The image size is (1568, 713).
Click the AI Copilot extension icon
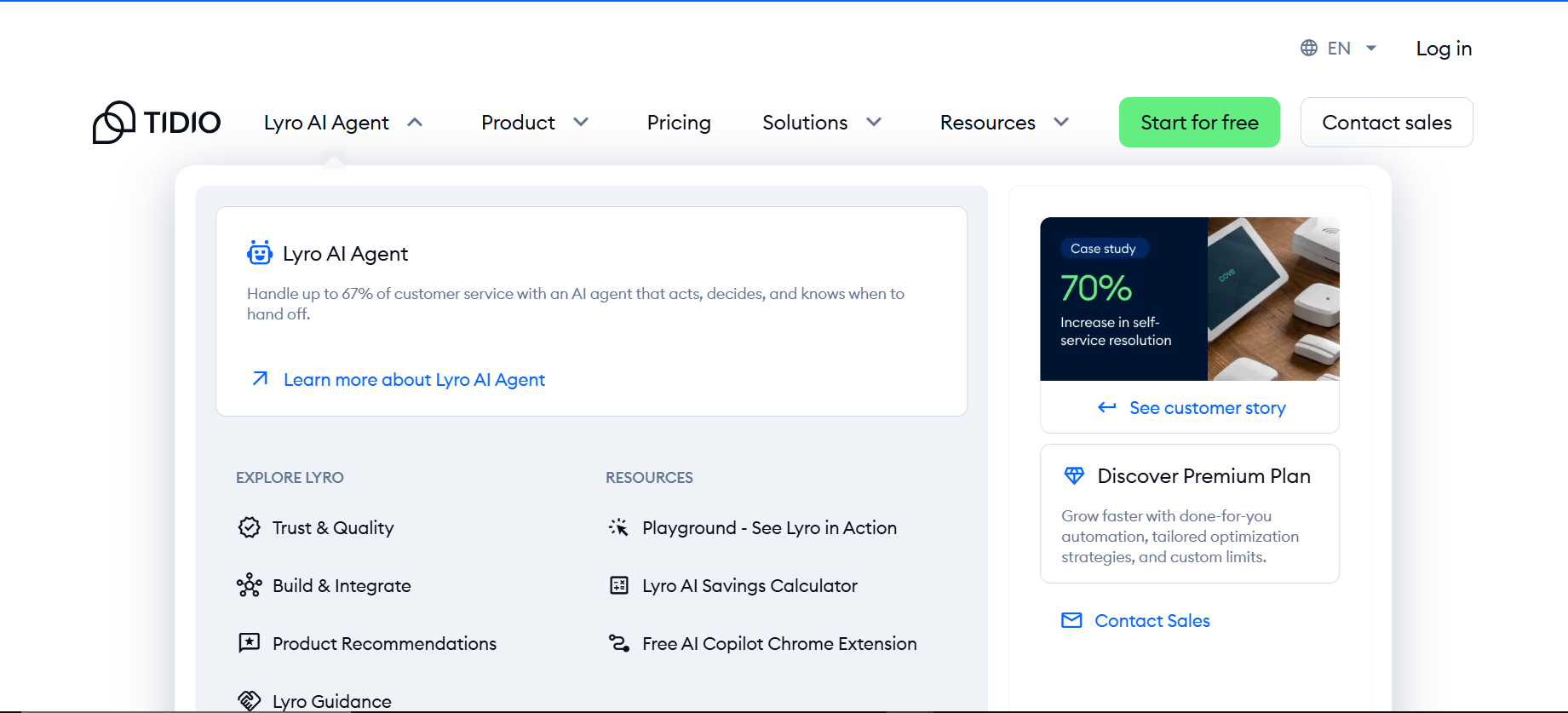[619, 643]
